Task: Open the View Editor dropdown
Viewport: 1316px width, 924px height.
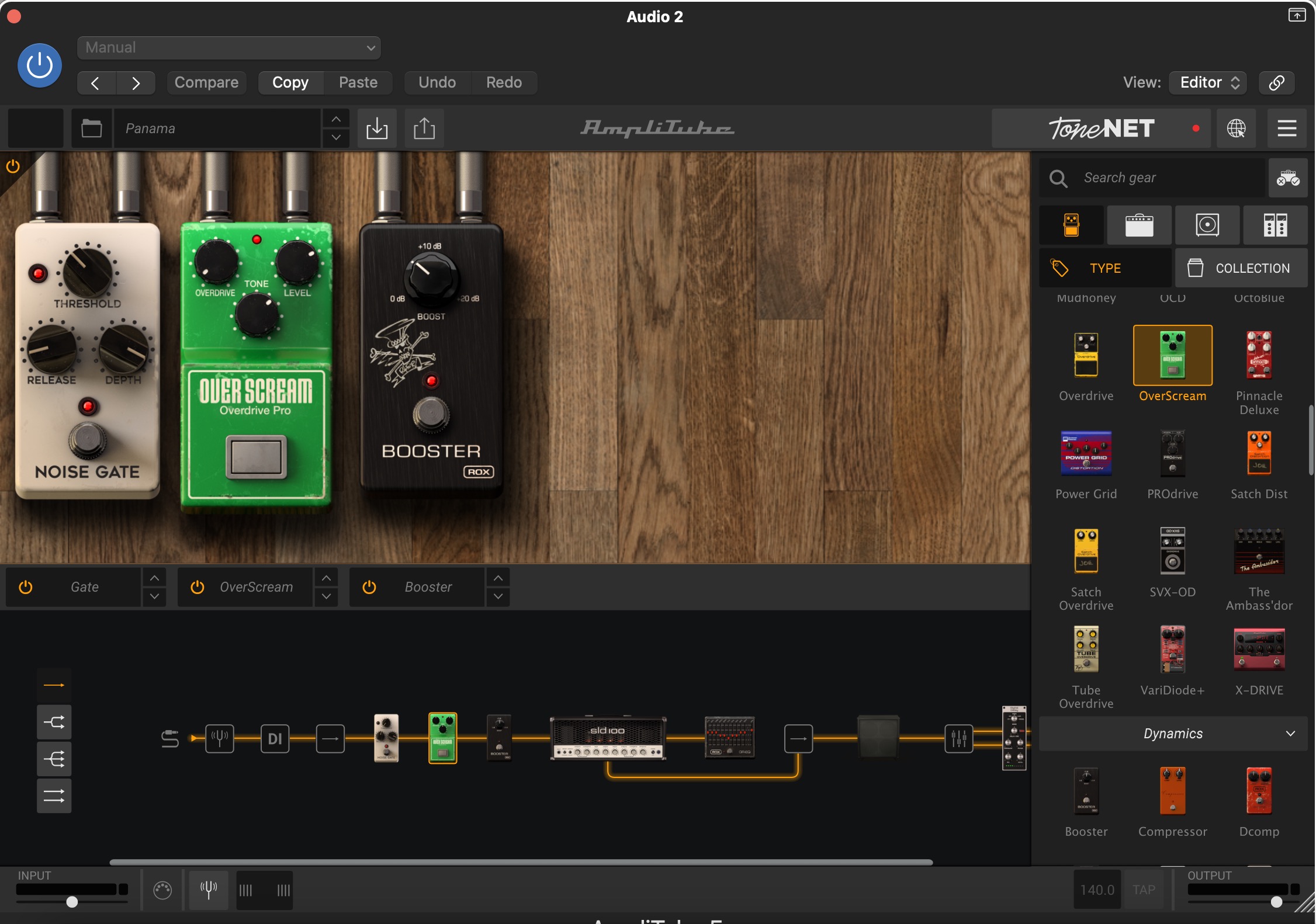Action: click(x=1208, y=82)
